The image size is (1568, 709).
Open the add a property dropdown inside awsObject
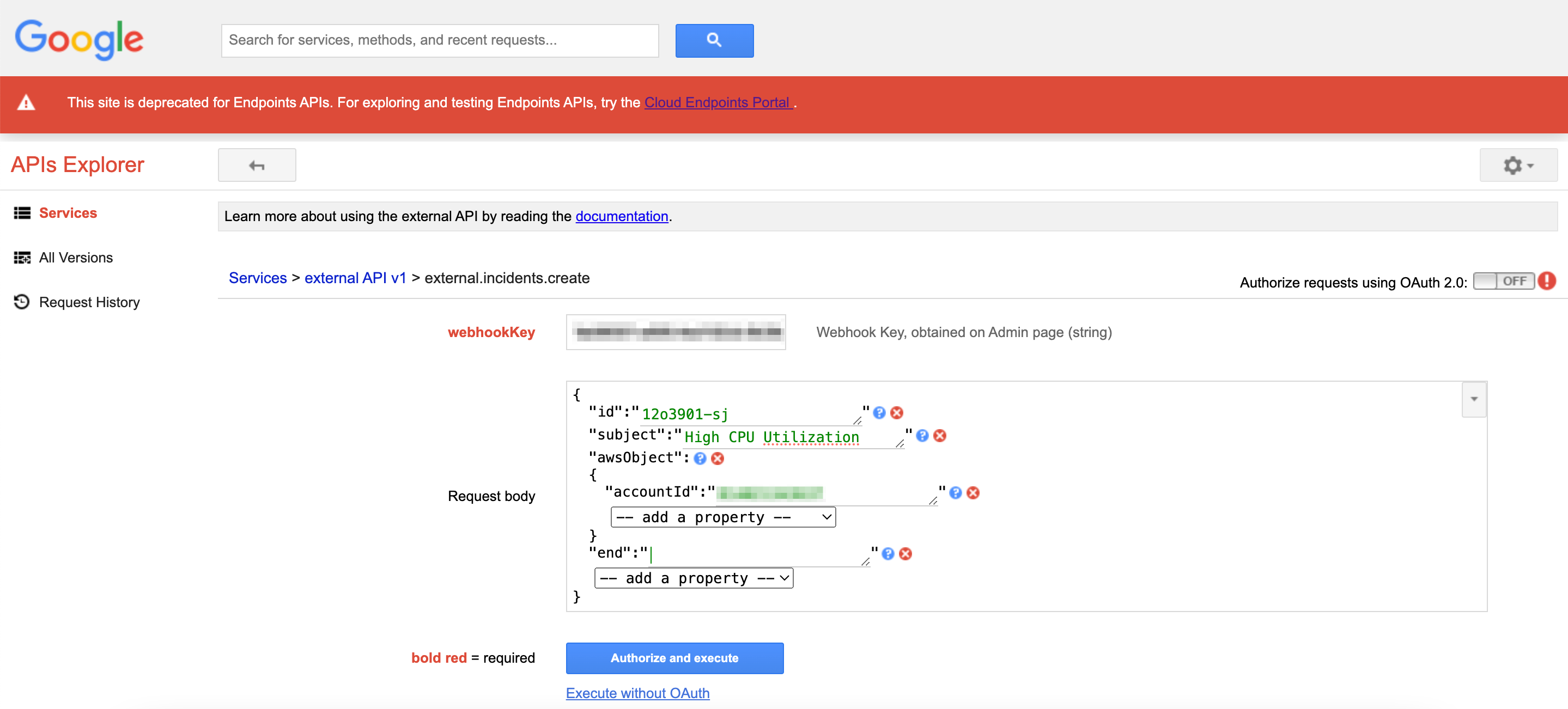(722, 517)
